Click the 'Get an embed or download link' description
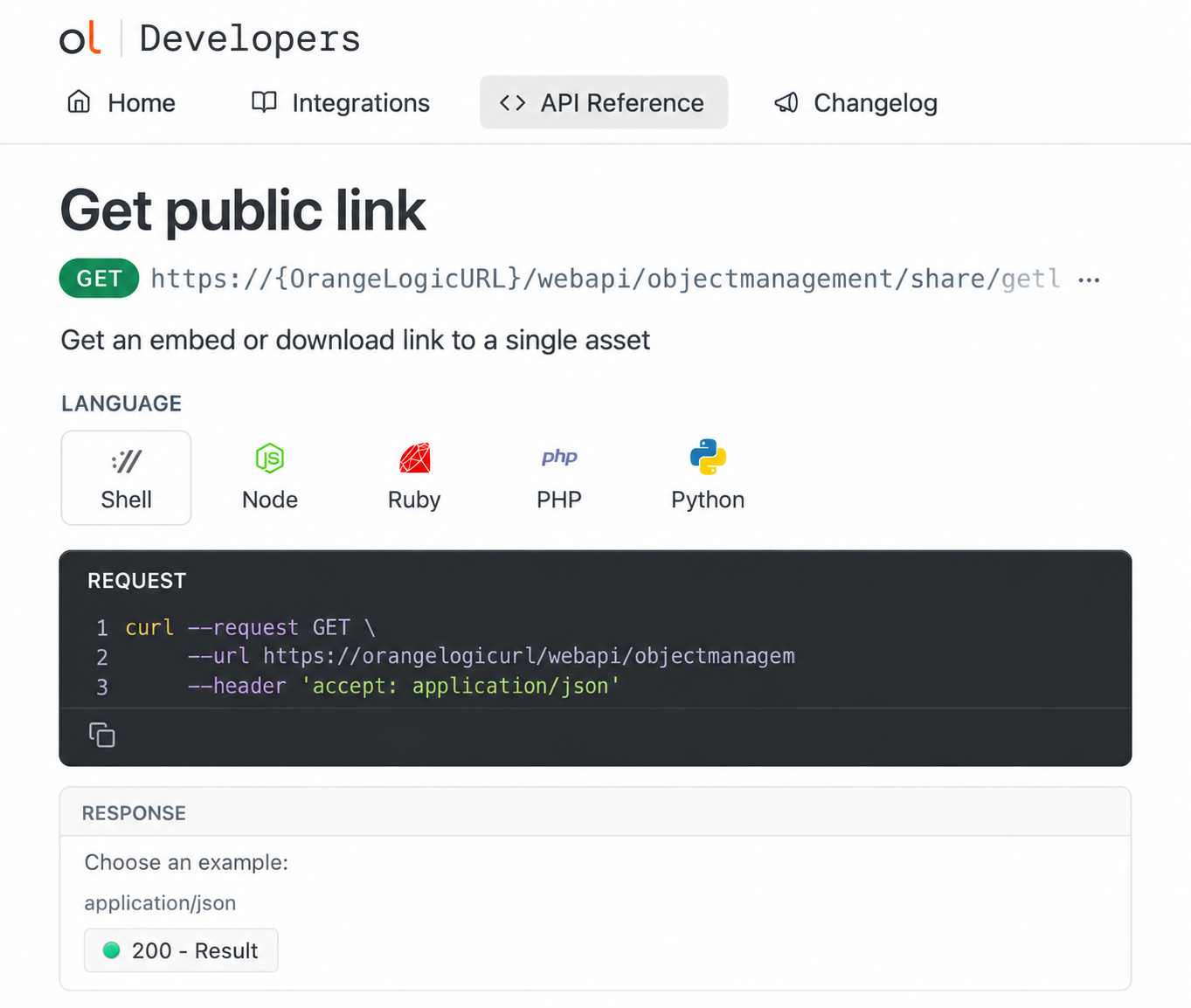The image size is (1191, 1008). pos(356,340)
